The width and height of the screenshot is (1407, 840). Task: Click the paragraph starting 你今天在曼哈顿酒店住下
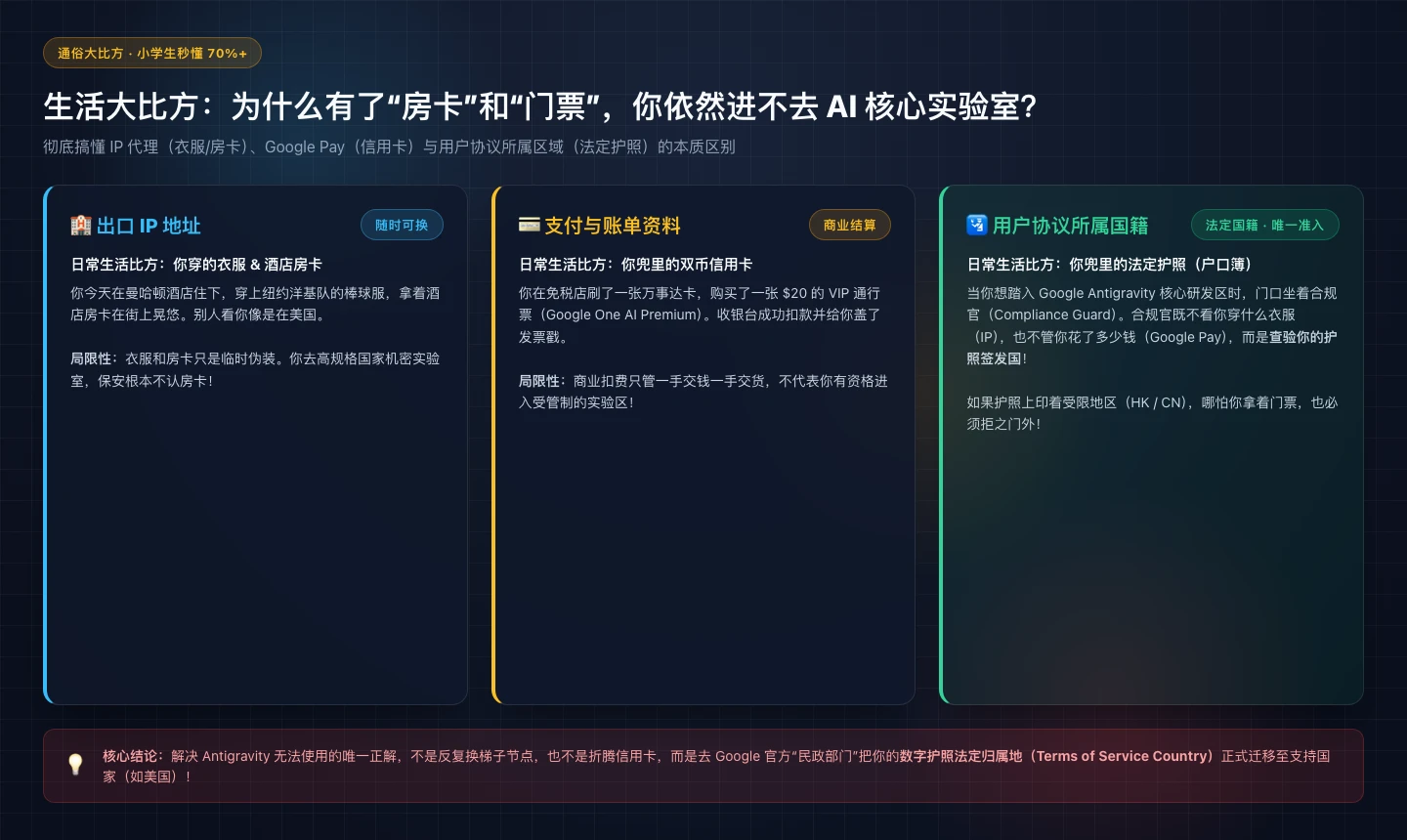255,304
